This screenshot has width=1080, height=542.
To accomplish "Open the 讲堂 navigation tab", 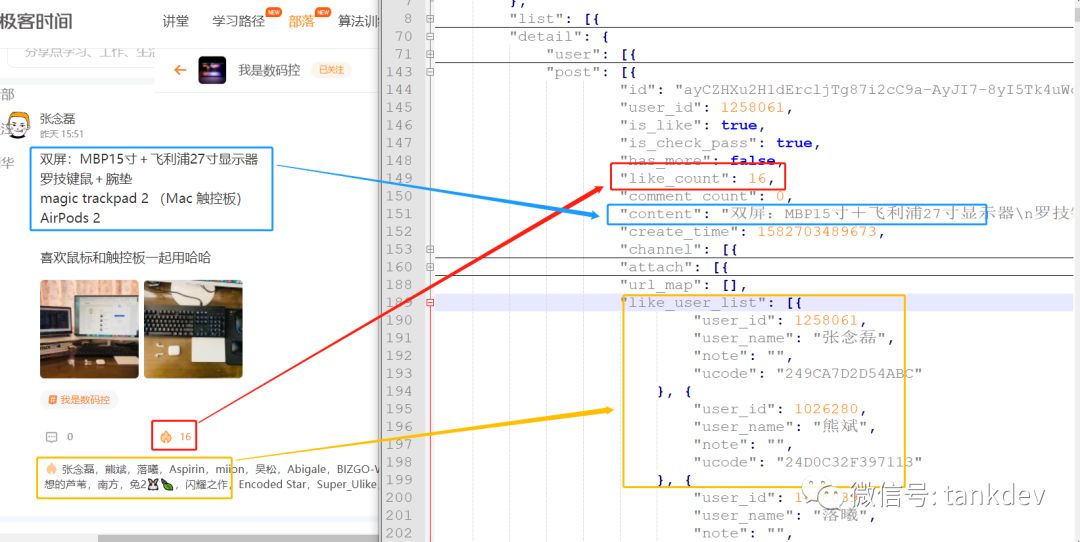I will tap(176, 21).
